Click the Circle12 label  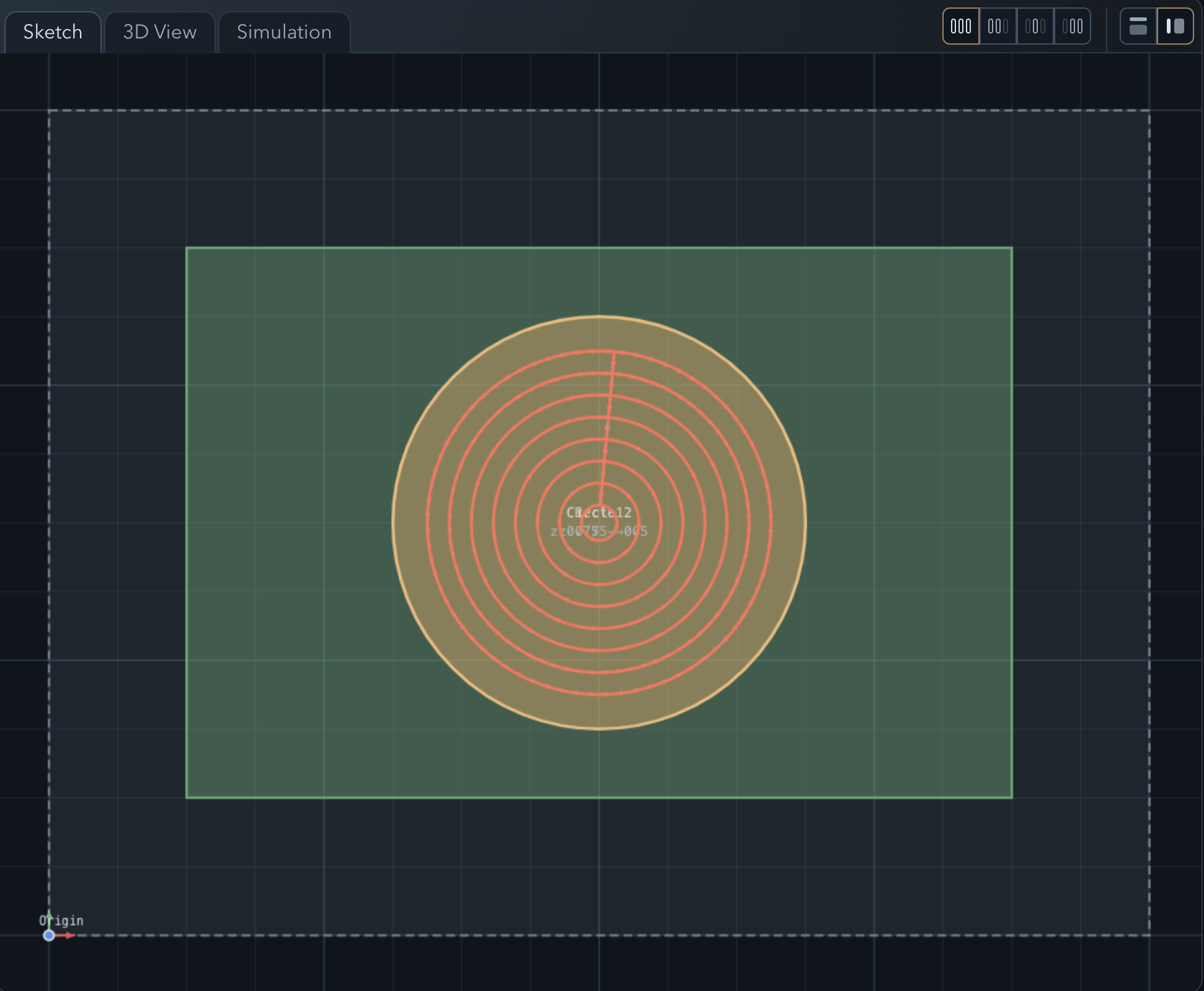(599, 512)
